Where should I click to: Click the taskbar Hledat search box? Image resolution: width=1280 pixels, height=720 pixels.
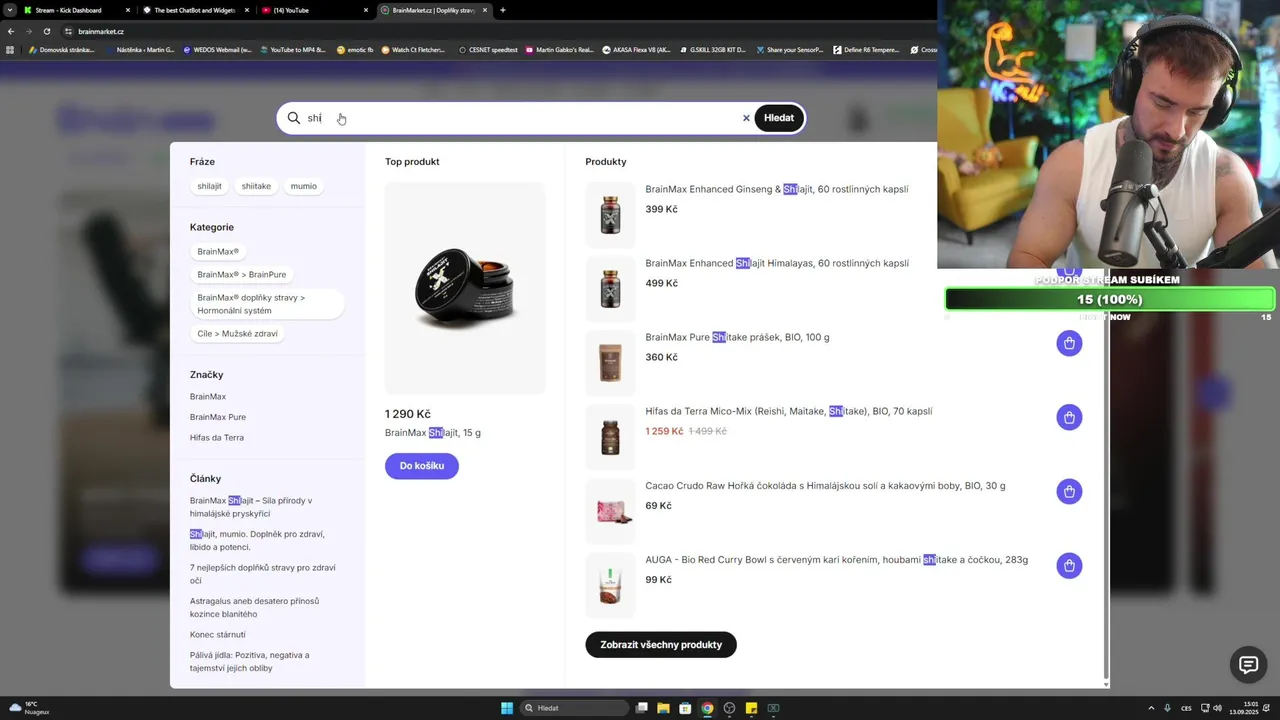575,708
